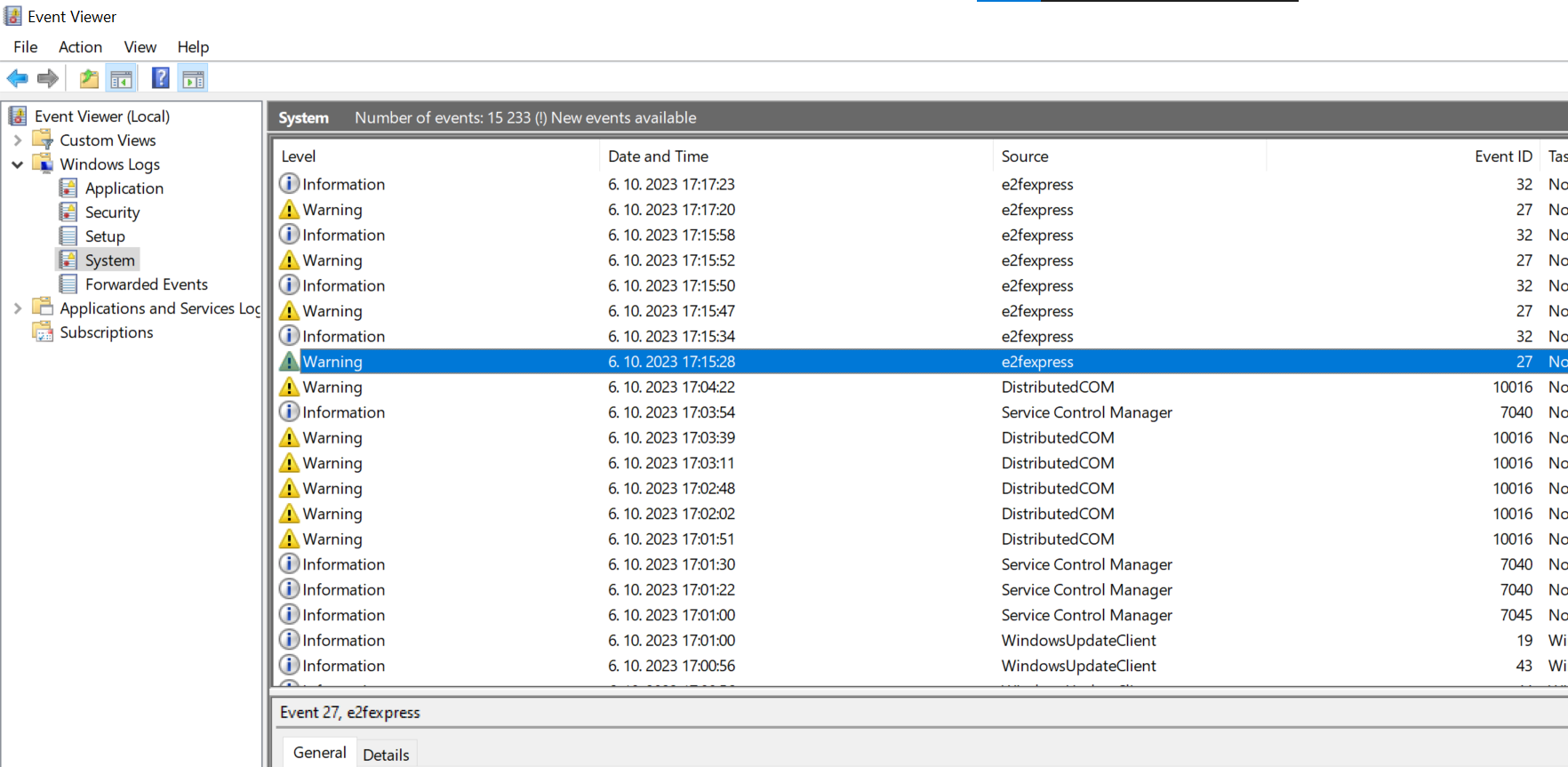
Task: Switch to the General tab
Action: 319,753
